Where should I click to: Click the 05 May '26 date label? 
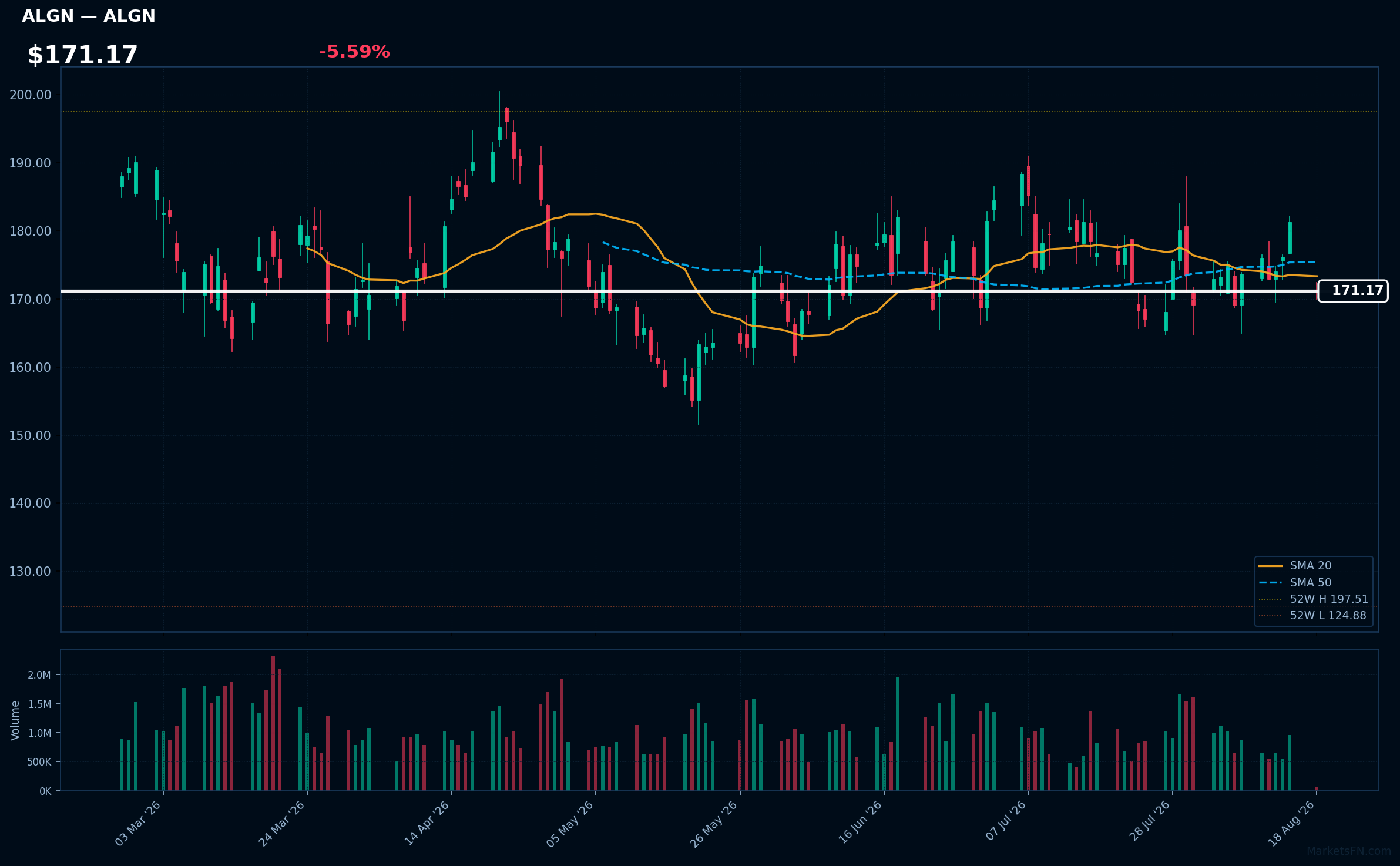coord(570,823)
